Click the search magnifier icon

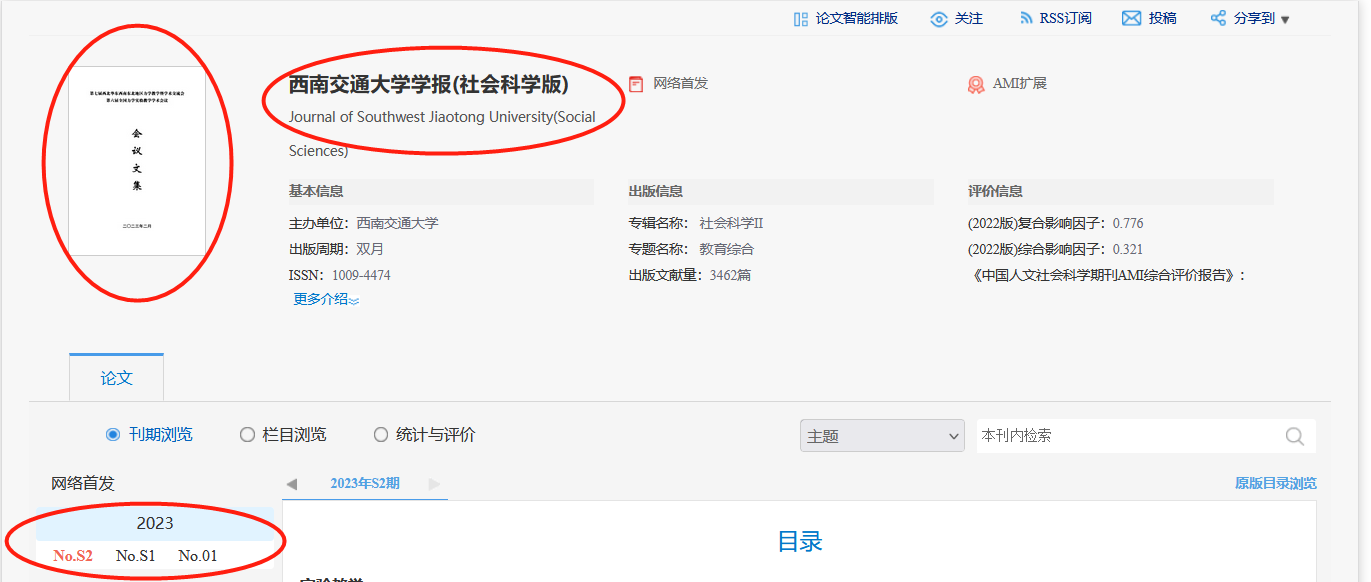pyautogui.click(x=1295, y=436)
